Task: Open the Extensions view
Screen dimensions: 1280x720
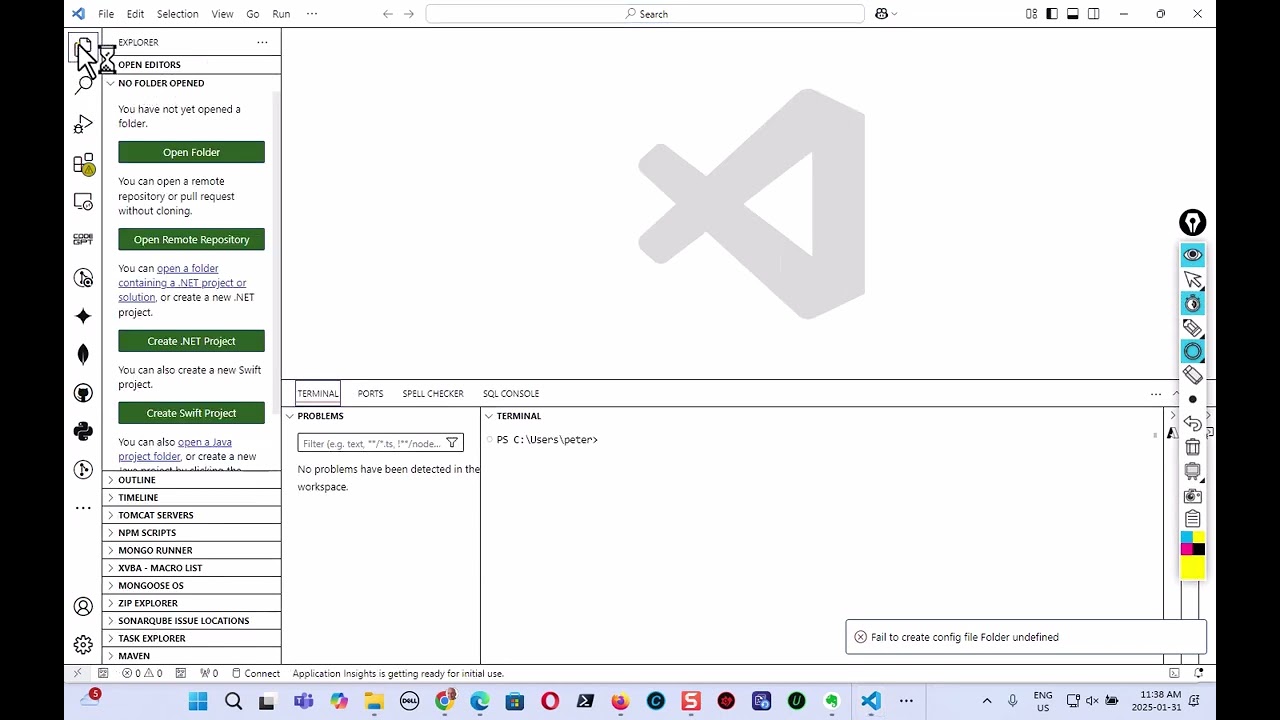Action: tap(83, 163)
